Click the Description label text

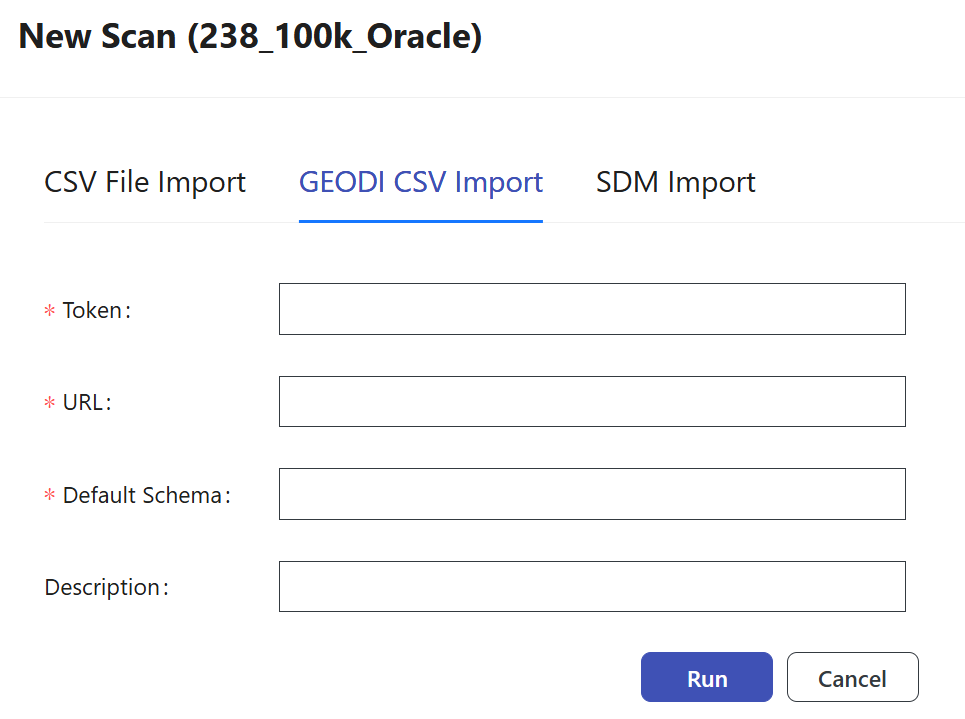click(103, 587)
